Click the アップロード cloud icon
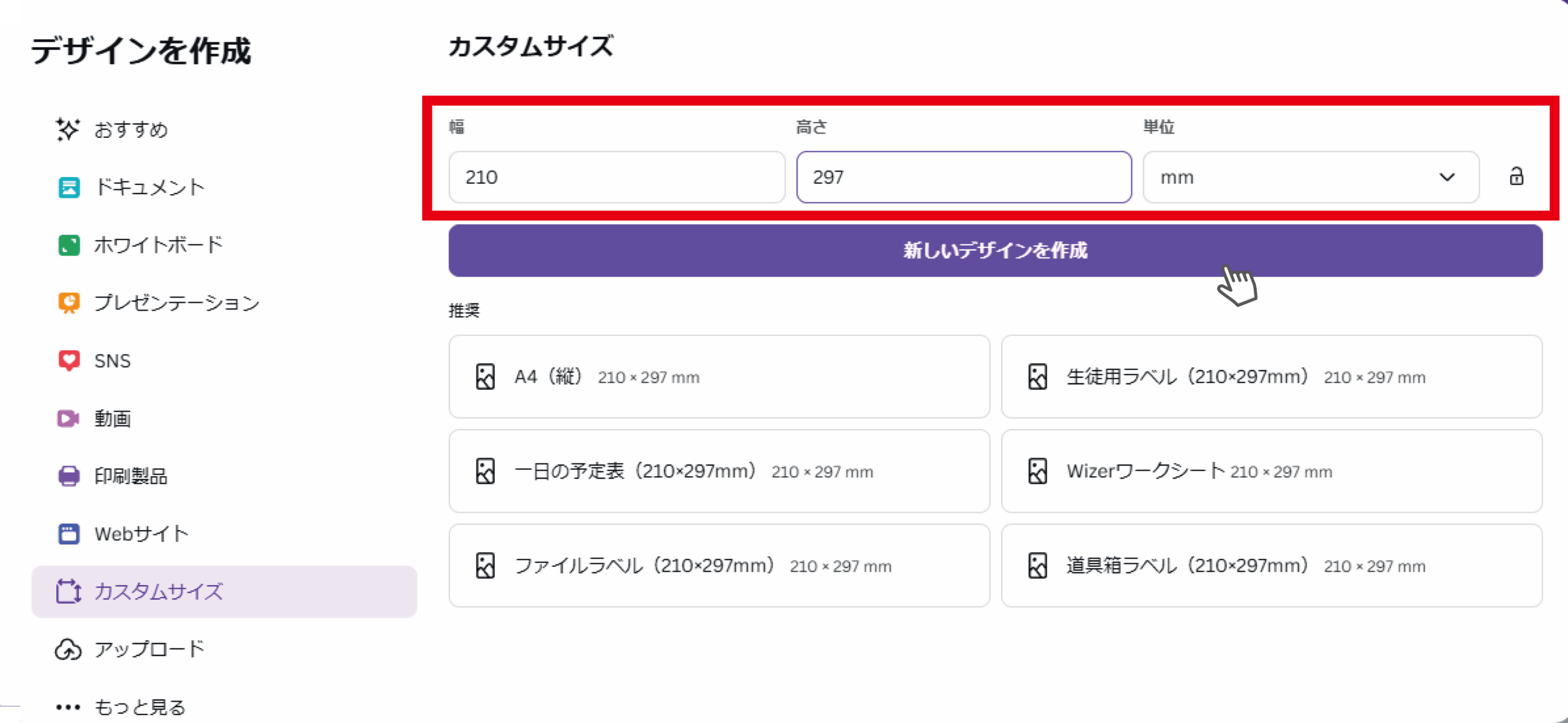 click(68, 649)
